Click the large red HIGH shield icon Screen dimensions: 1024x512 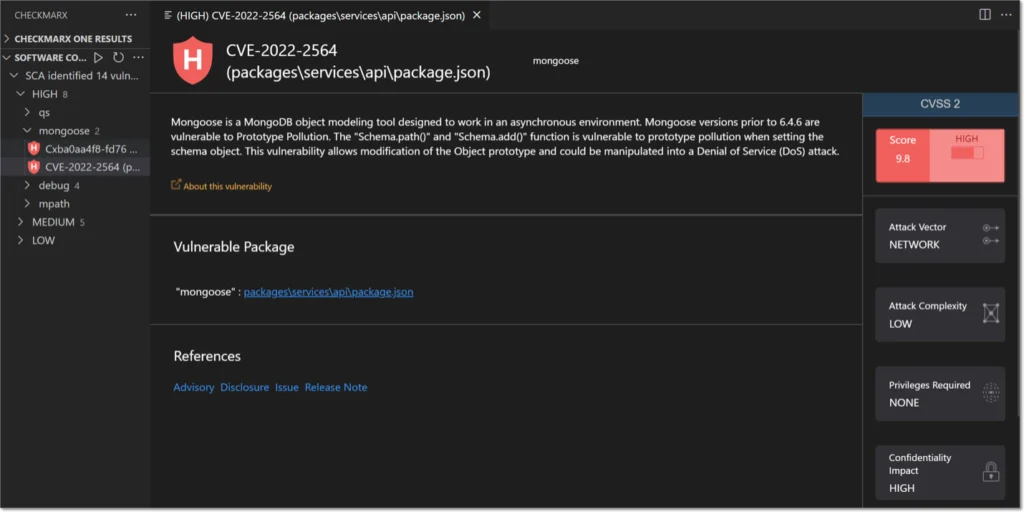point(193,60)
